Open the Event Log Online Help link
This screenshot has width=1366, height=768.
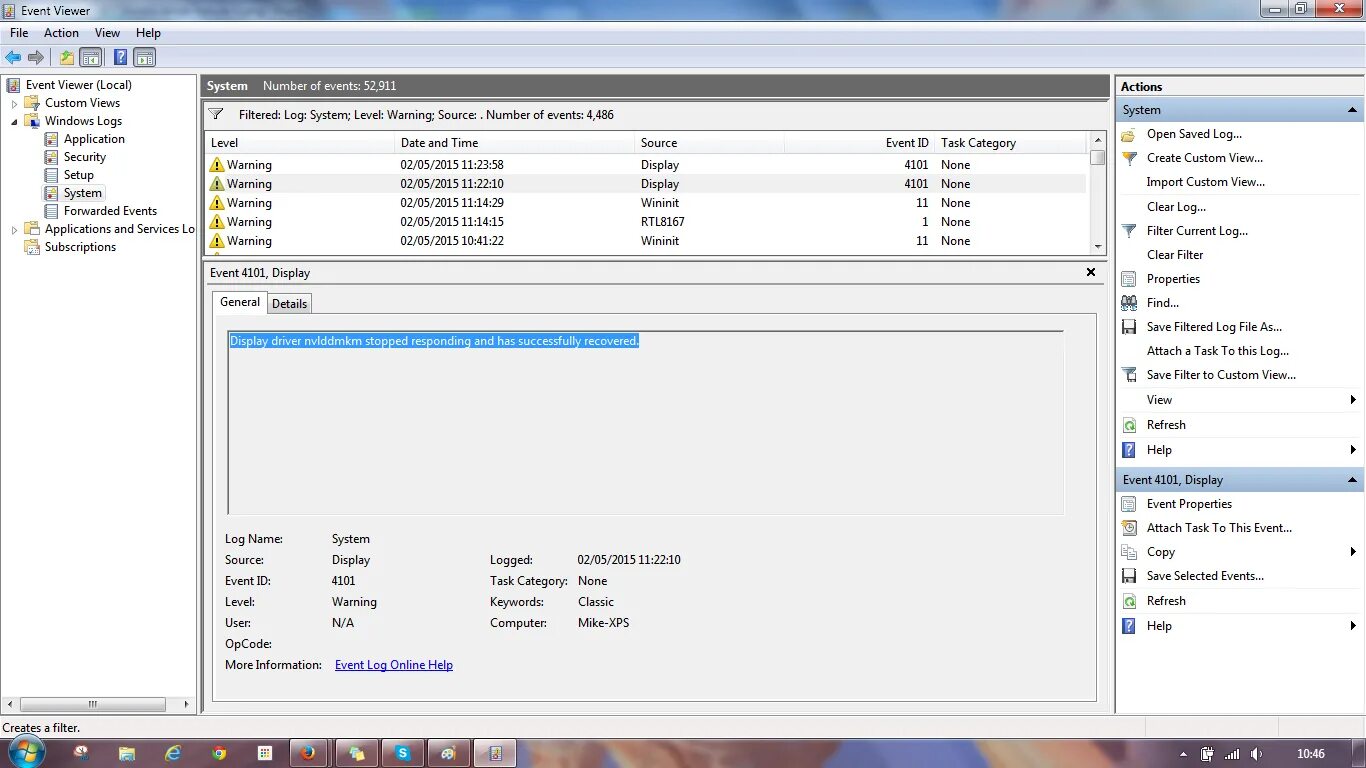(x=394, y=665)
